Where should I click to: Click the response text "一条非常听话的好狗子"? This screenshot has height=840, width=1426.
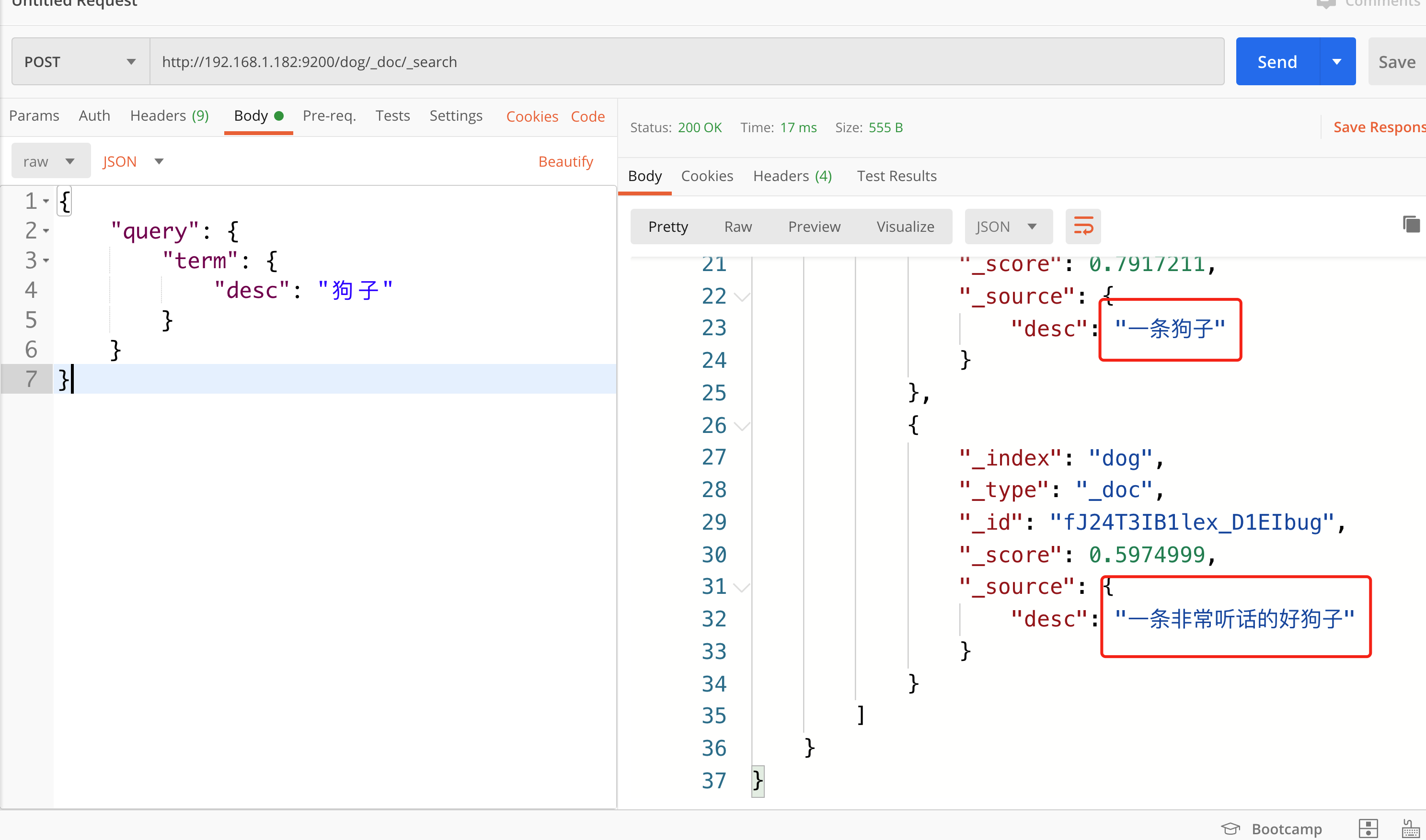click(x=1235, y=619)
